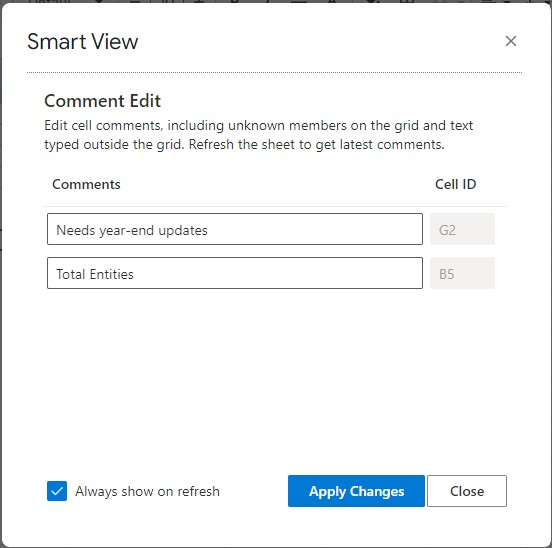Click the Smart View dialog title
552x548 pixels.
(x=83, y=42)
